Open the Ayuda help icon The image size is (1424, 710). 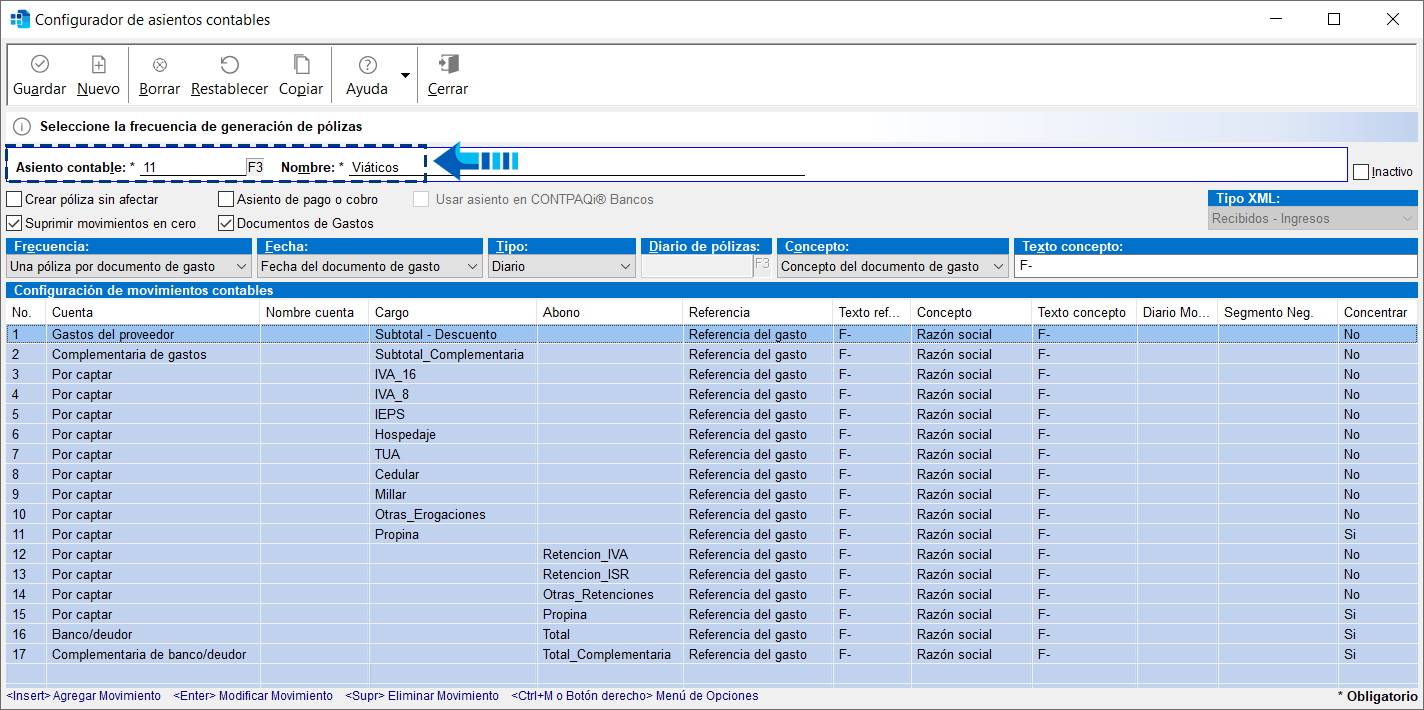[367, 65]
